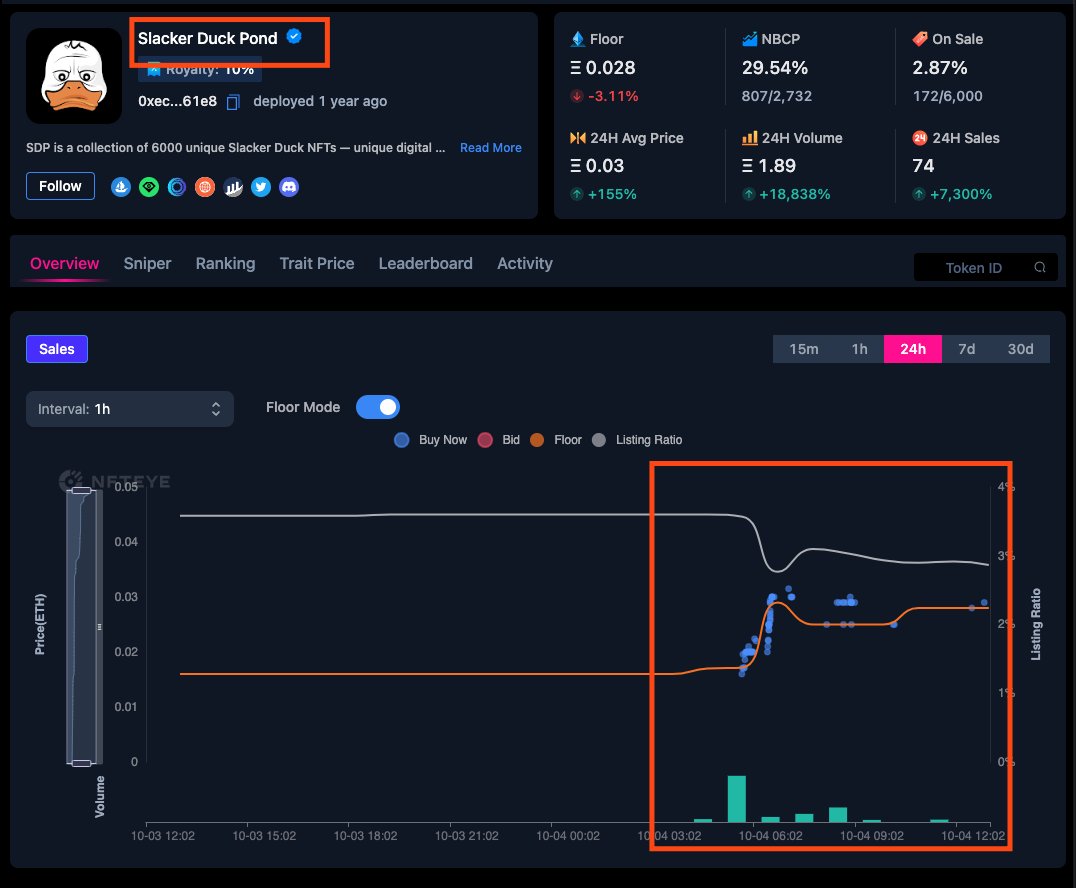Click the top handle of price zoom slider
The height and width of the screenshot is (888, 1076).
[x=82, y=490]
